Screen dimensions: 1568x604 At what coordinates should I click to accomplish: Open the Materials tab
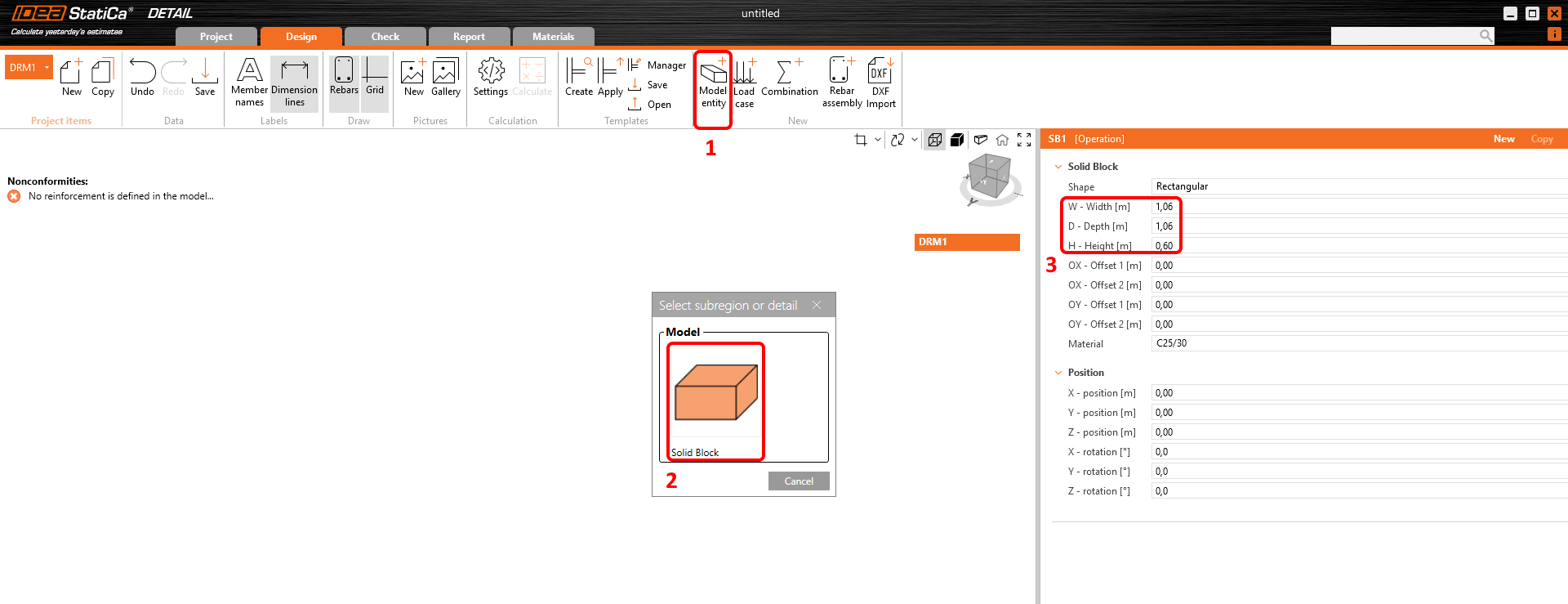(553, 37)
